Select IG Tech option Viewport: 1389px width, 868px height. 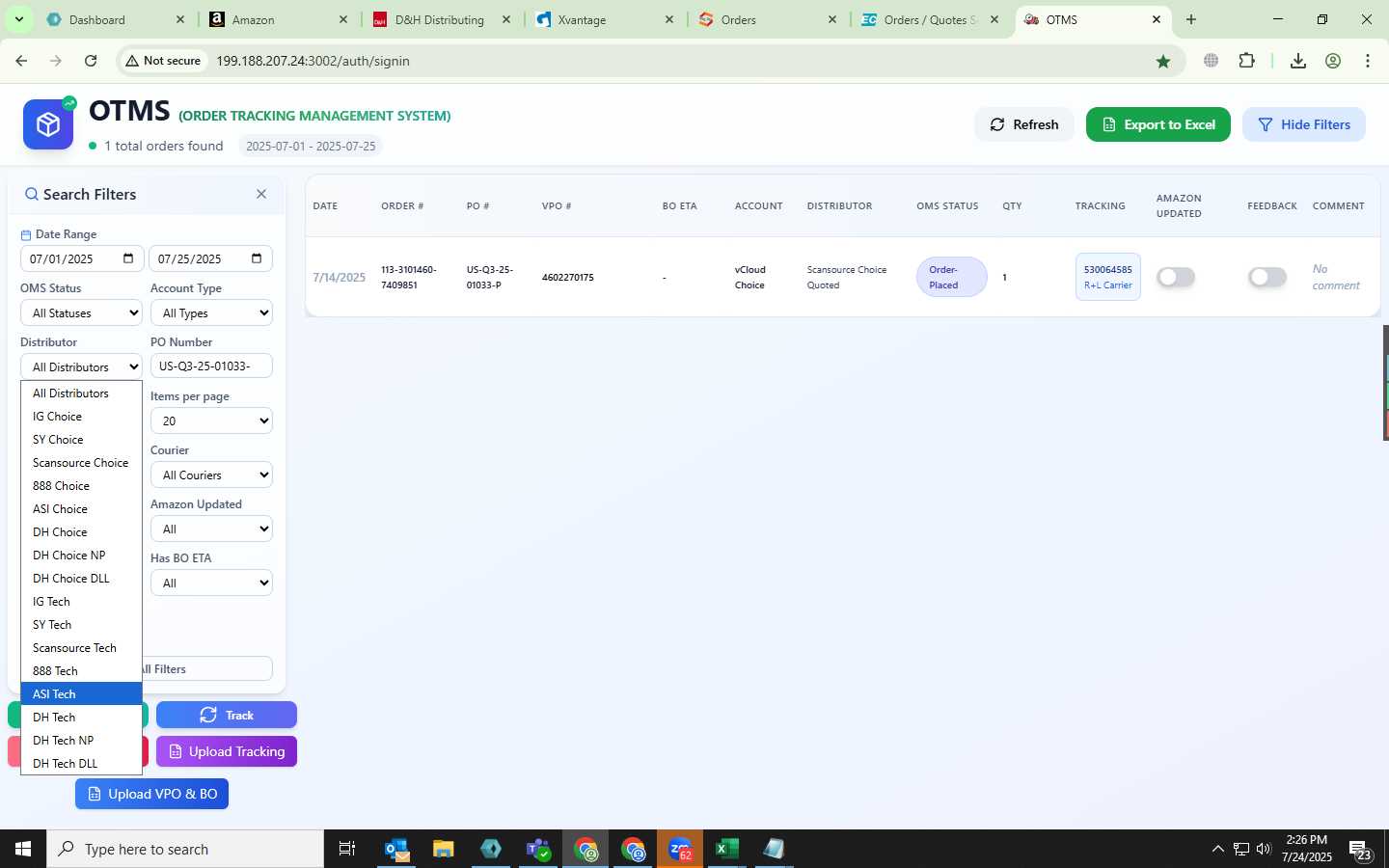point(81,602)
